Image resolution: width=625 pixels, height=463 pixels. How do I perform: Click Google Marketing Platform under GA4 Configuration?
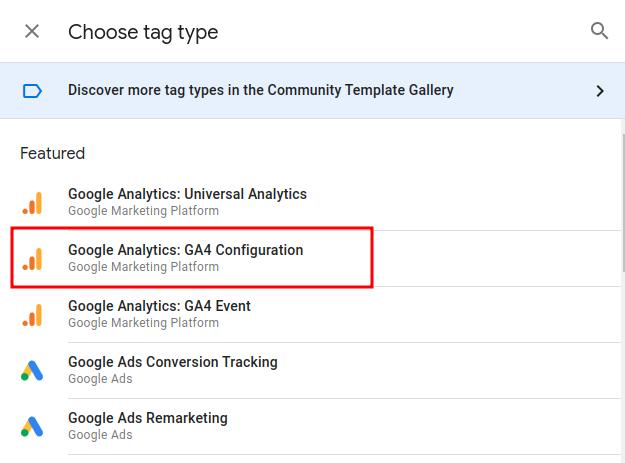(143, 267)
